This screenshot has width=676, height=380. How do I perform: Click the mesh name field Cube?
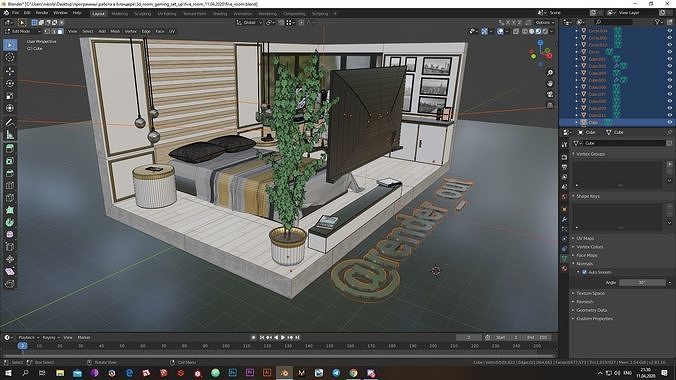(x=624, y=143)
